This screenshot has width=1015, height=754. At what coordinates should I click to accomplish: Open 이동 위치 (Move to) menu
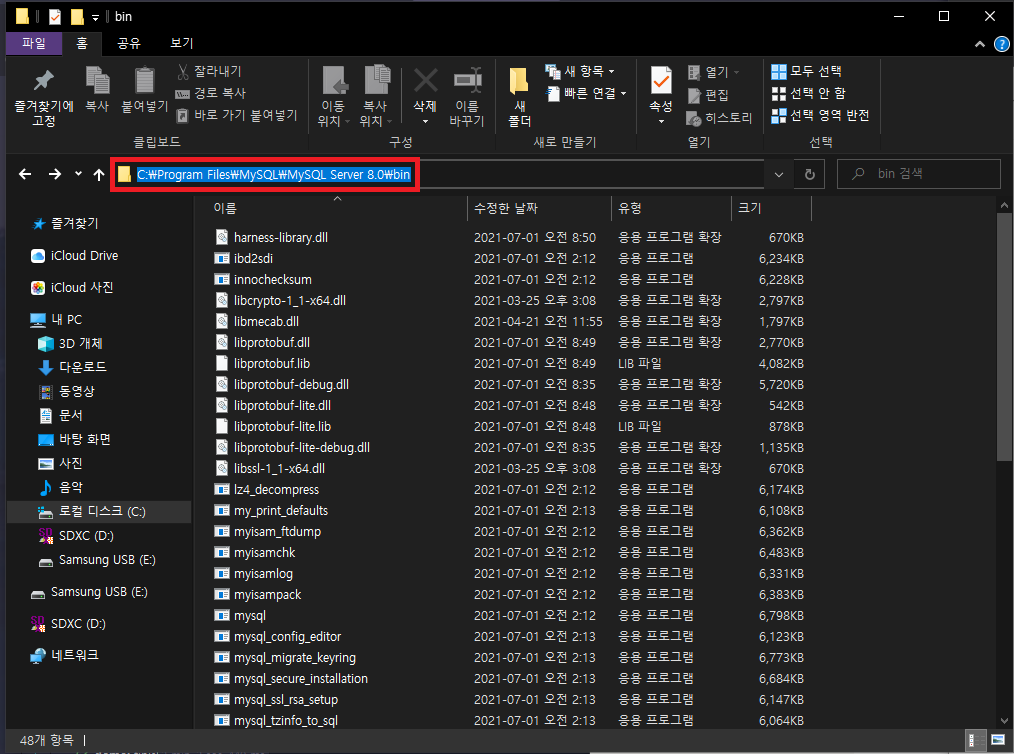[333, 97]
